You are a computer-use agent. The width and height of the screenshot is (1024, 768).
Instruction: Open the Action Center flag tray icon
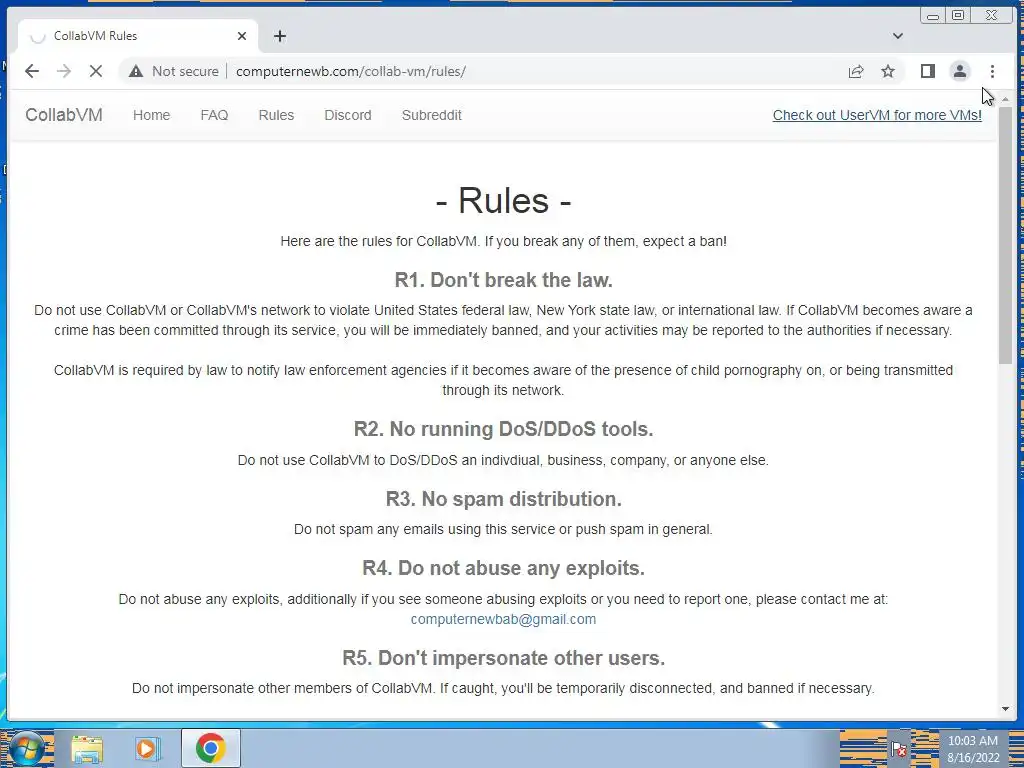899,749
